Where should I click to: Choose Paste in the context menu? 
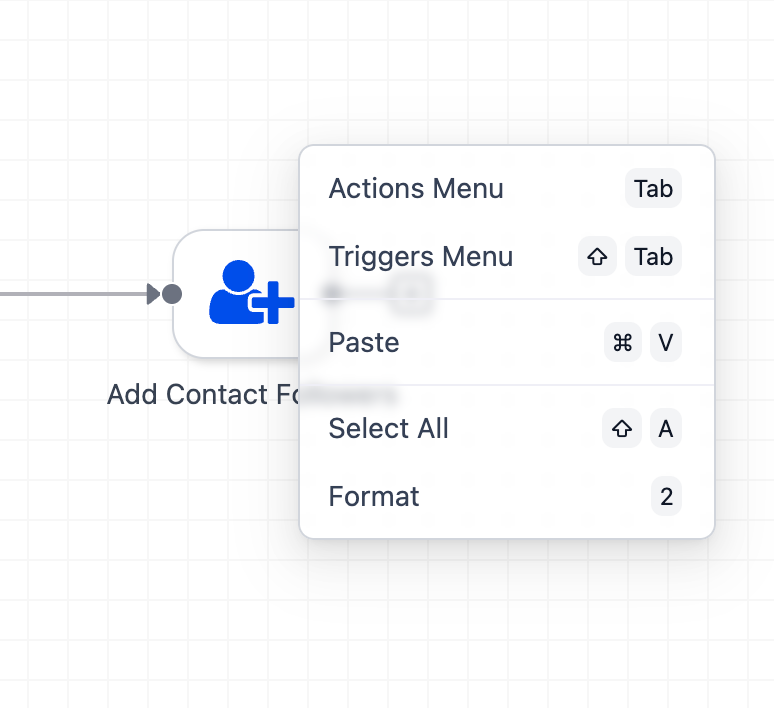click(364, 343)
